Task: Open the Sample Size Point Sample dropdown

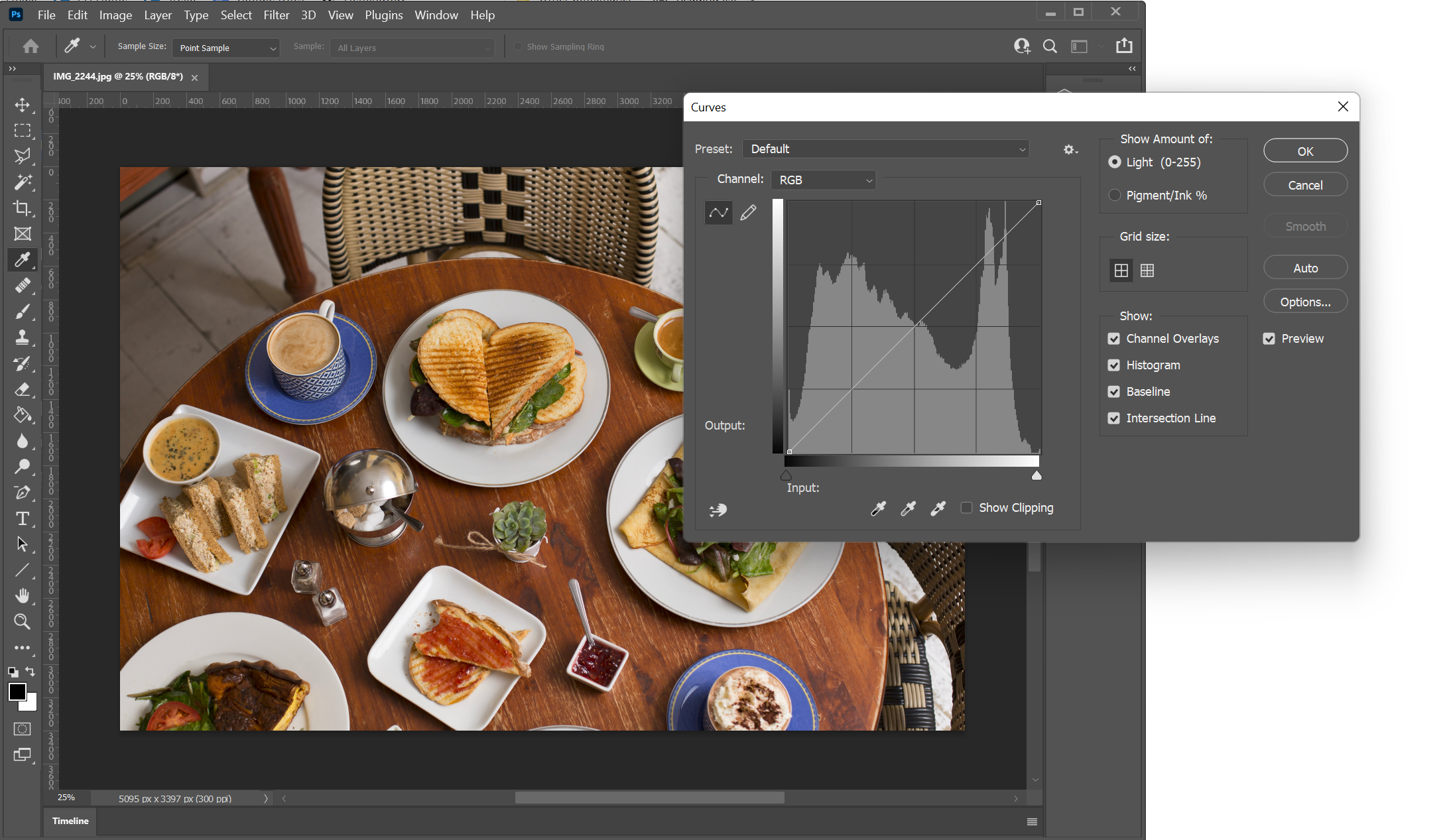Action: 226,48
